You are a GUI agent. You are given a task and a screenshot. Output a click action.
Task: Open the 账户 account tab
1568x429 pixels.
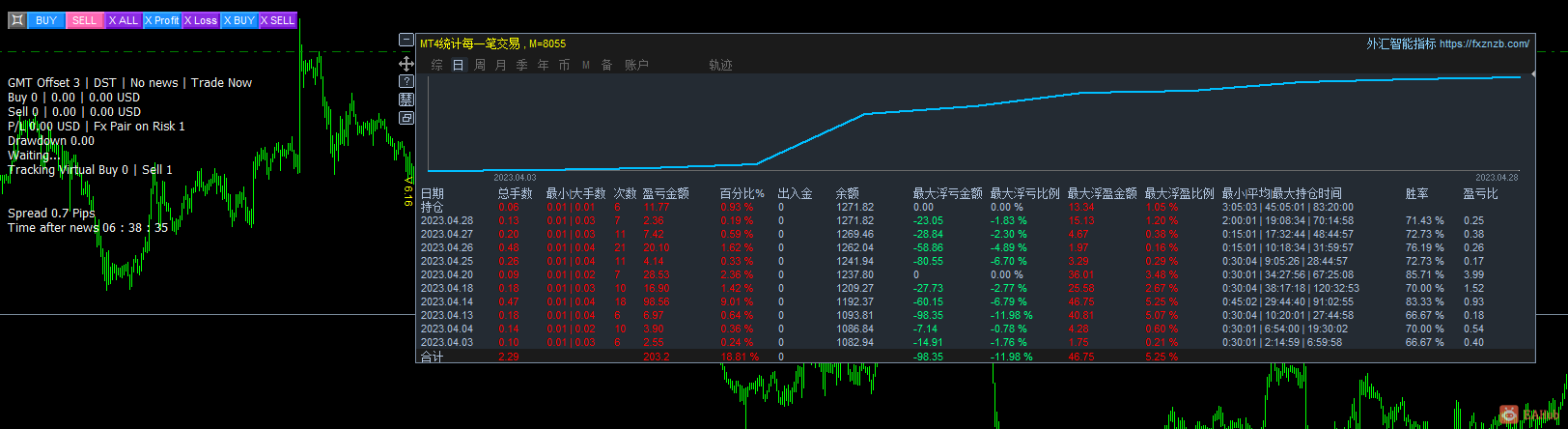click(636, 65)
